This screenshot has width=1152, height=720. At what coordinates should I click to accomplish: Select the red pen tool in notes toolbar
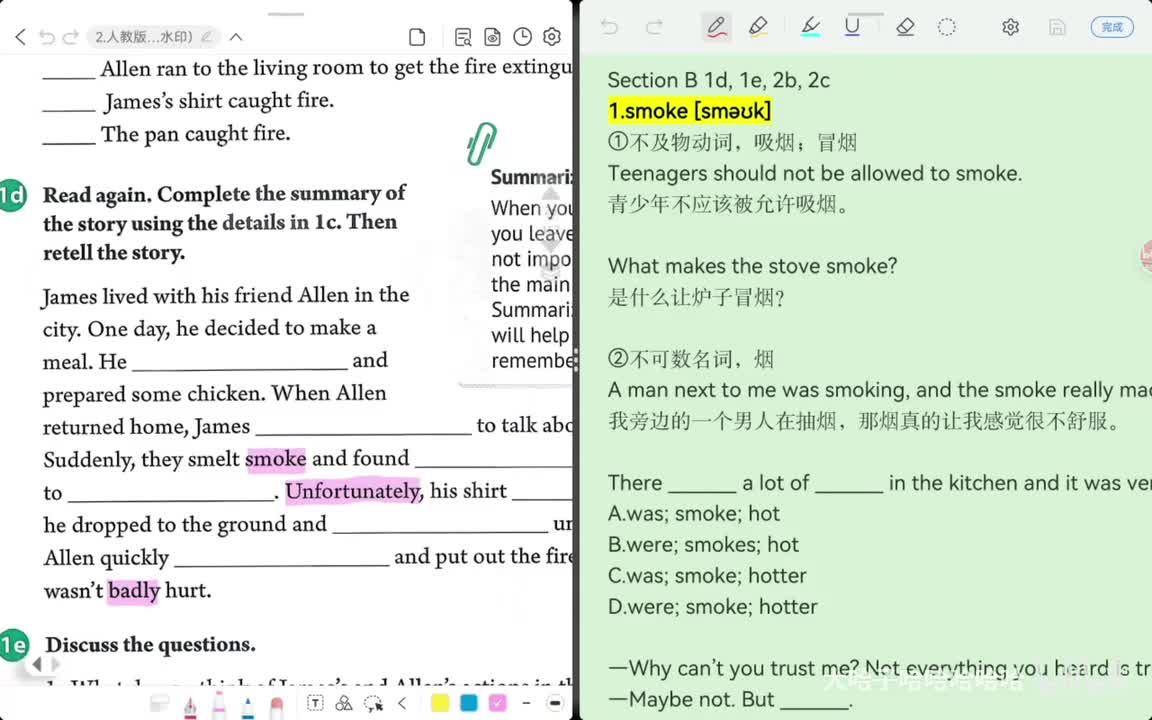pyautogui.click(x=716, y=28)
